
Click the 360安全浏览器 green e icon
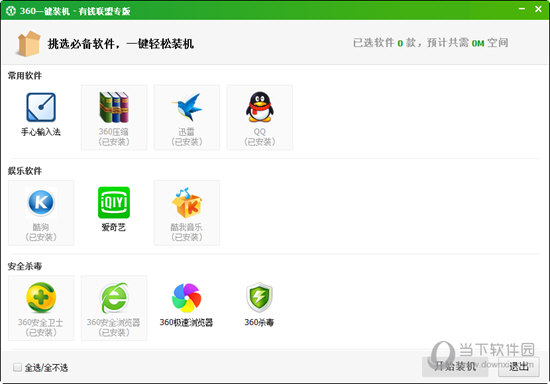point(114,298)
